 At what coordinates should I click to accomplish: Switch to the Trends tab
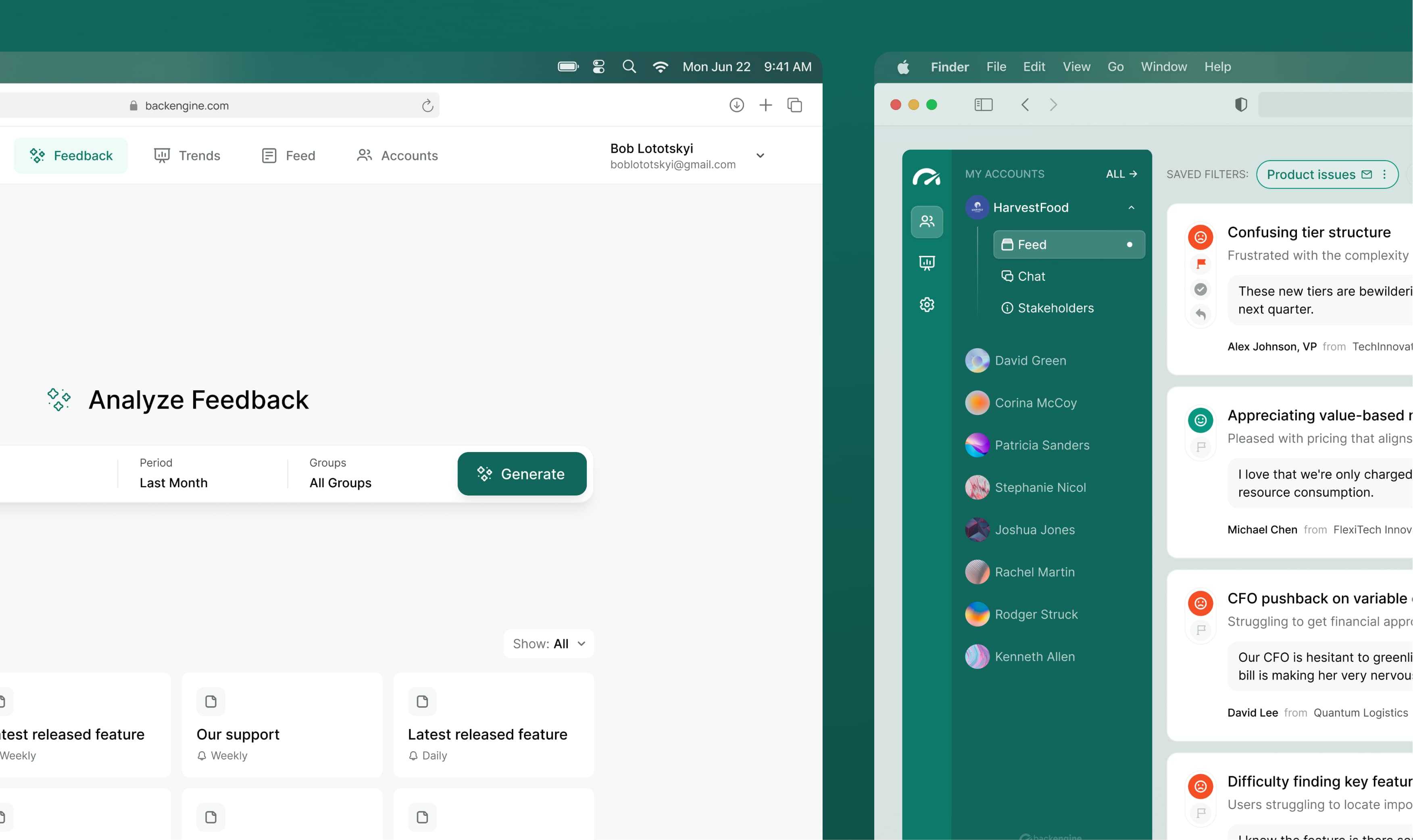pos(187,156)
